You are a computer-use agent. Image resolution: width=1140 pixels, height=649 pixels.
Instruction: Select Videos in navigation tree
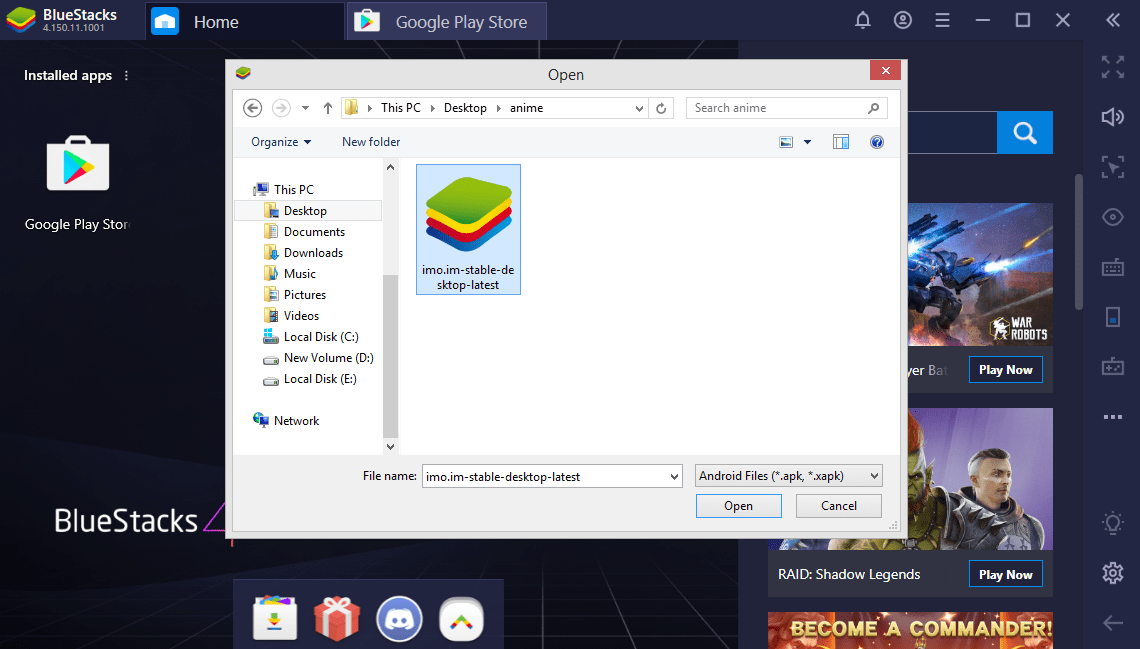[301, 316]
